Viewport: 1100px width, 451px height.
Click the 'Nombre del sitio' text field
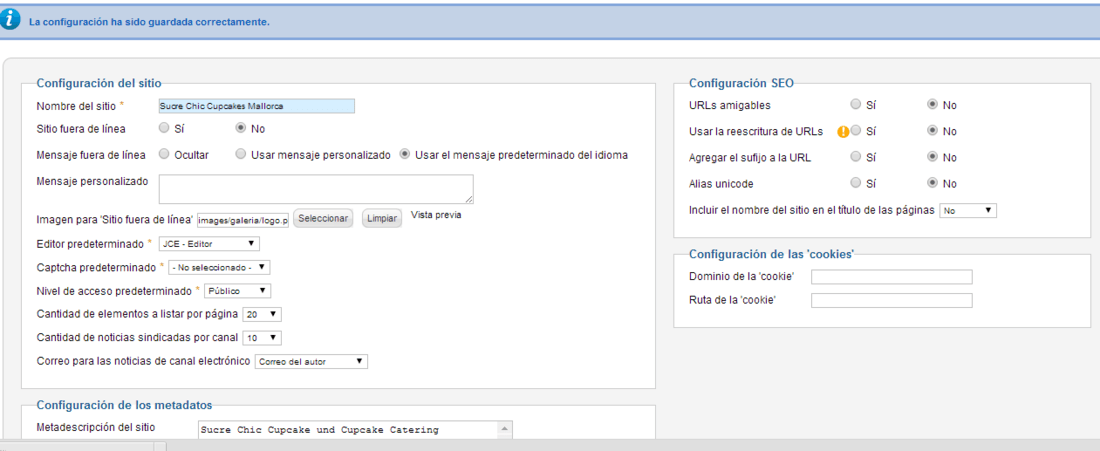click(x=257, y=106)
